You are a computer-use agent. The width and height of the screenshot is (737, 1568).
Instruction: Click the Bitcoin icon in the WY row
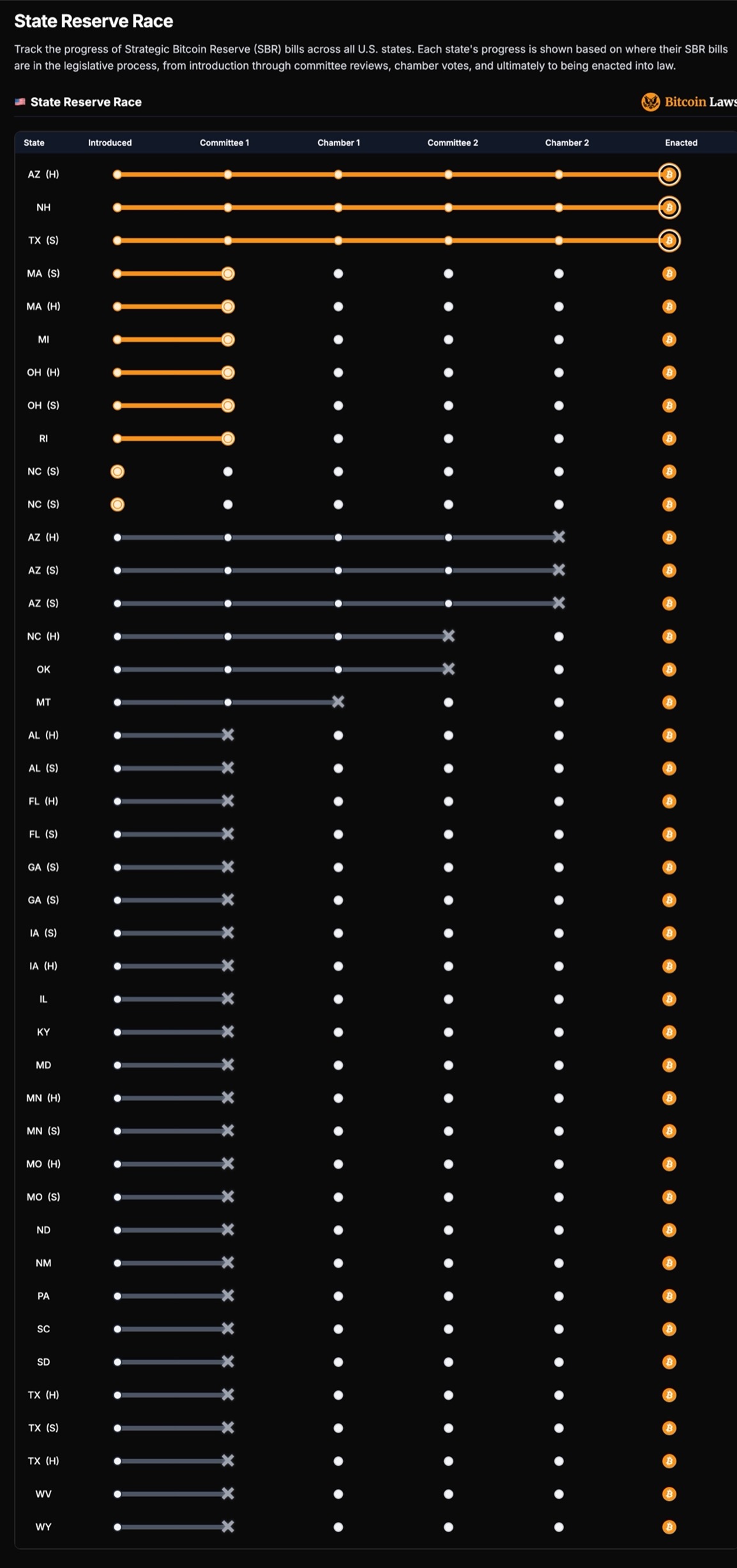669,1526
